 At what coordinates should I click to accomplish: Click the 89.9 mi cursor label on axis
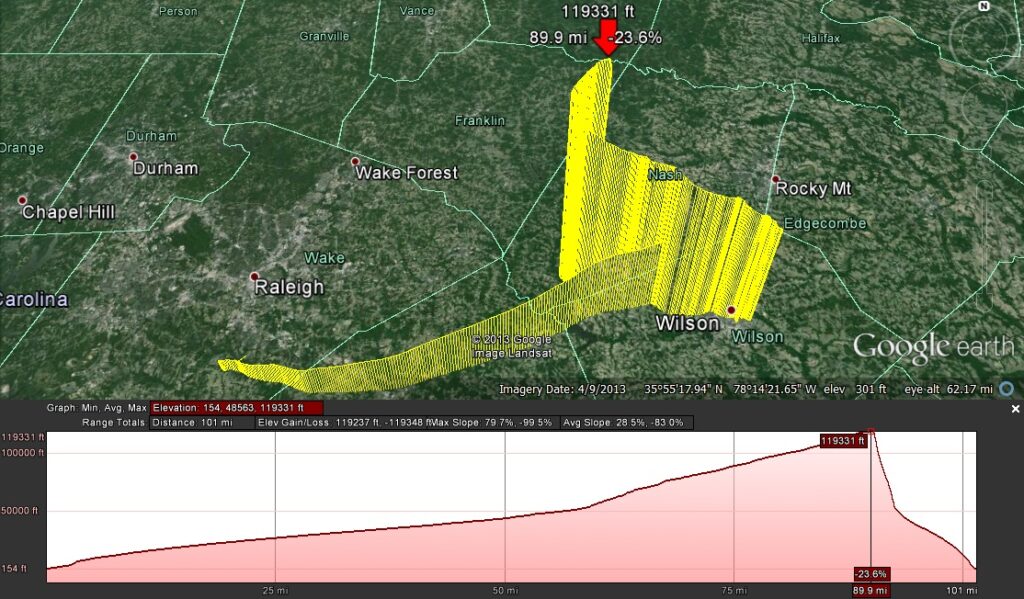point(871,591)
